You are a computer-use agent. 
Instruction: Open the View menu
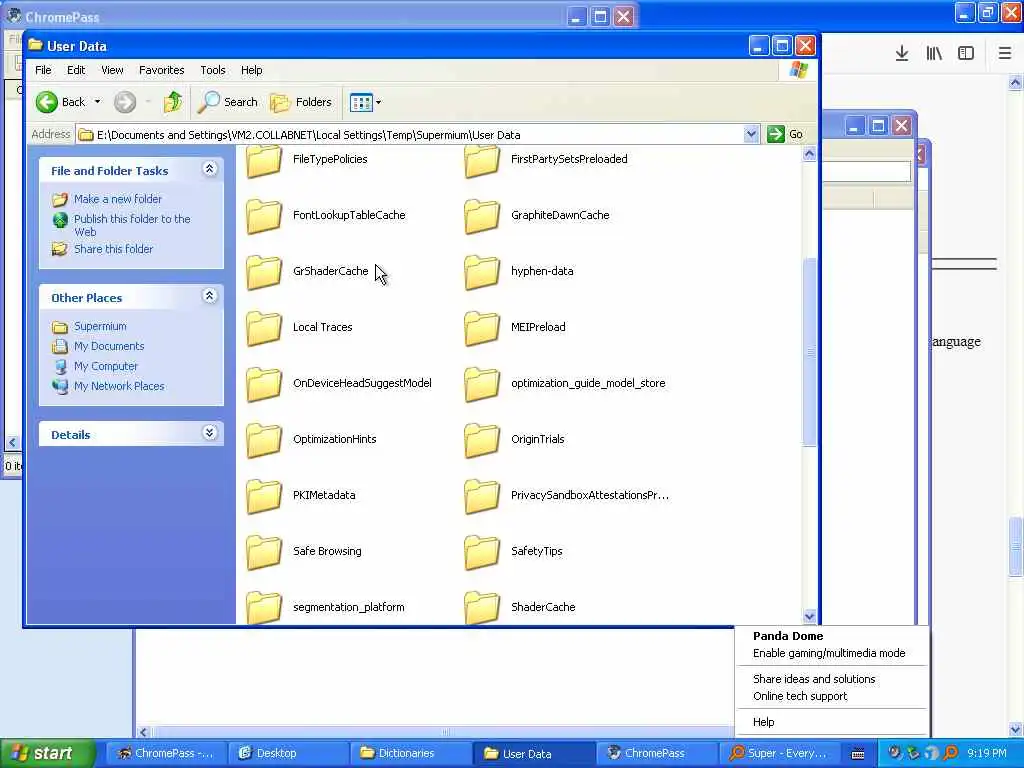pos(112,70)
